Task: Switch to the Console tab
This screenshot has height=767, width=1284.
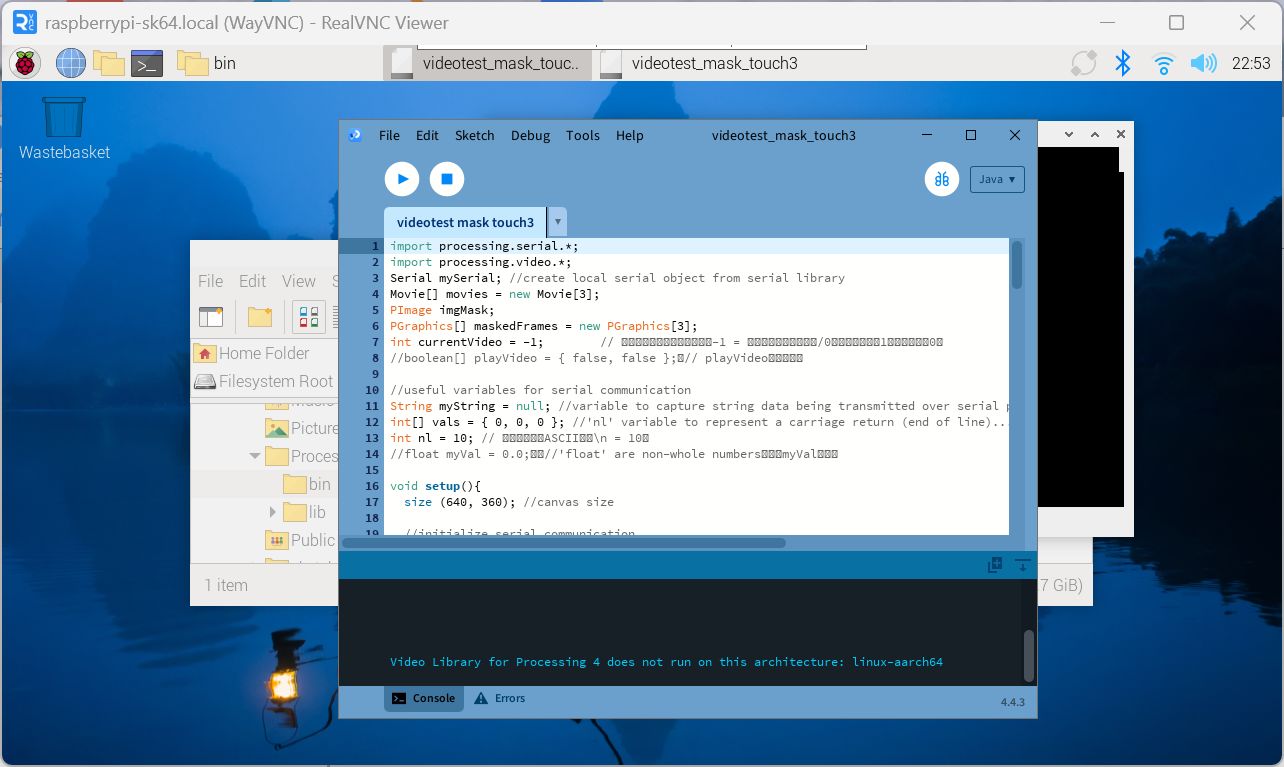Action: tap(424, 698)
